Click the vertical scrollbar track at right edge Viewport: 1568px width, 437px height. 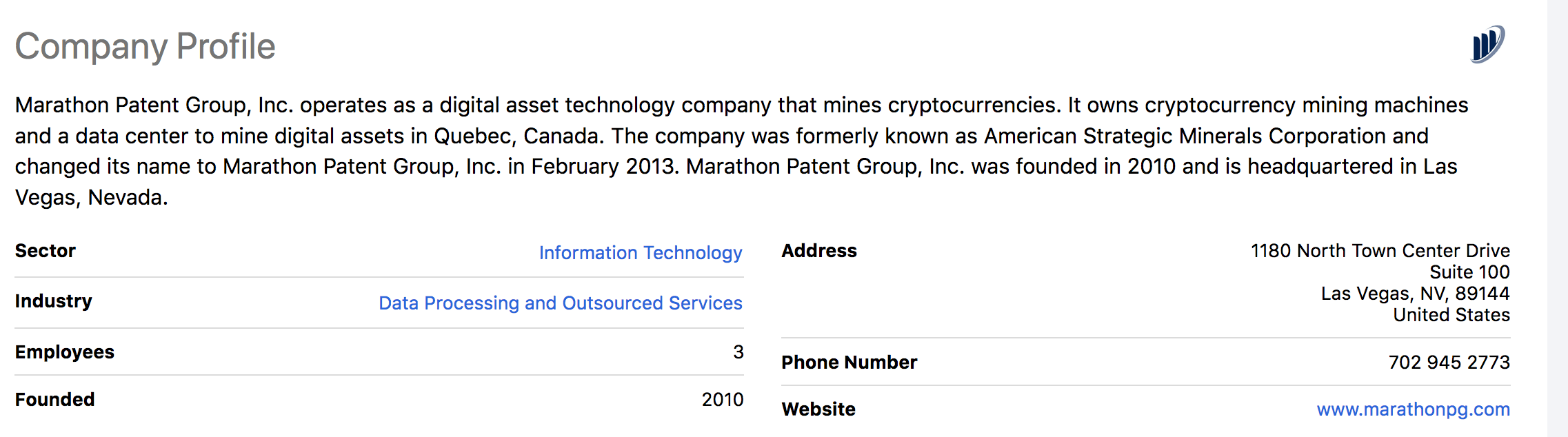click(x=1558, y=218)
